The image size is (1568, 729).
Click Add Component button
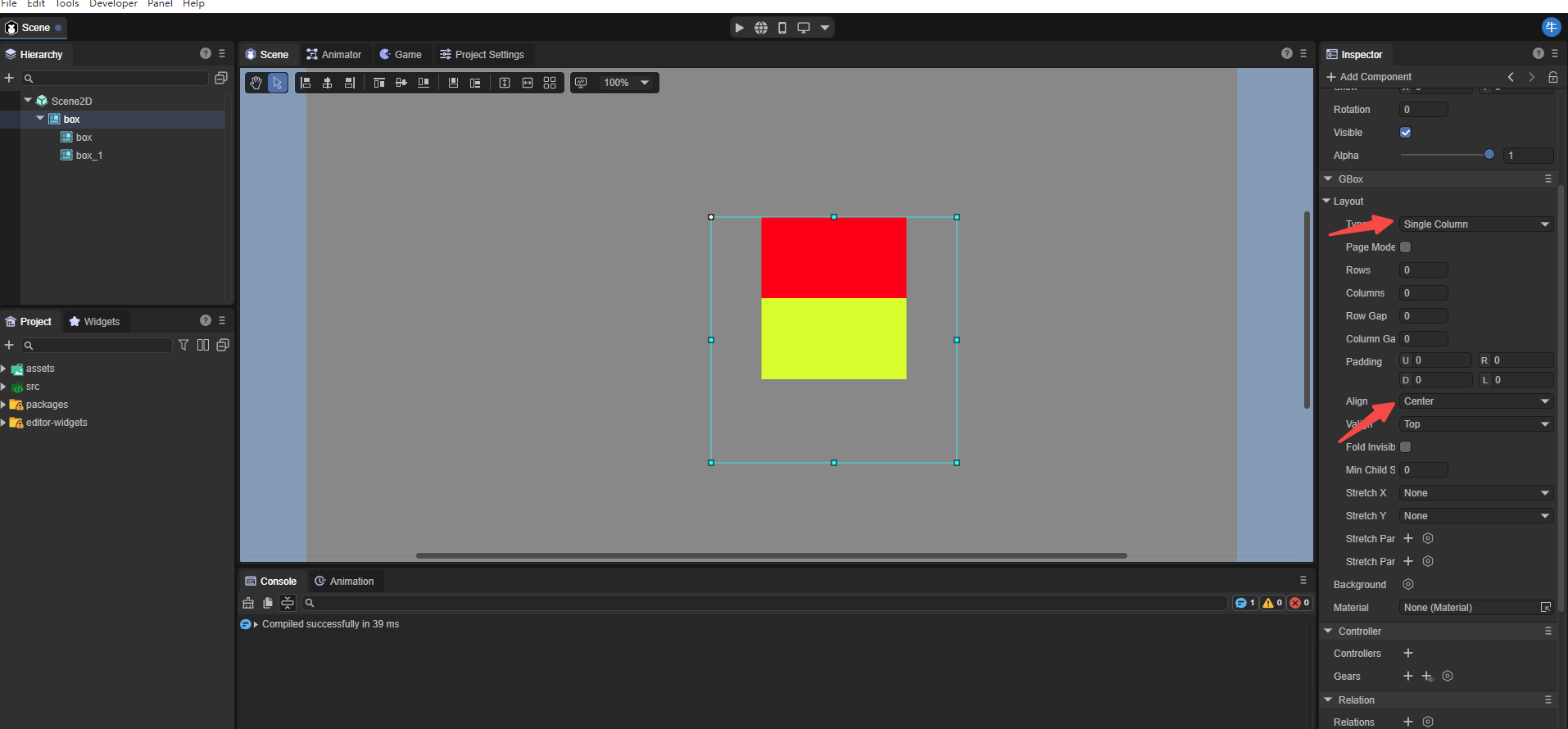click(x=1368, y=77)
